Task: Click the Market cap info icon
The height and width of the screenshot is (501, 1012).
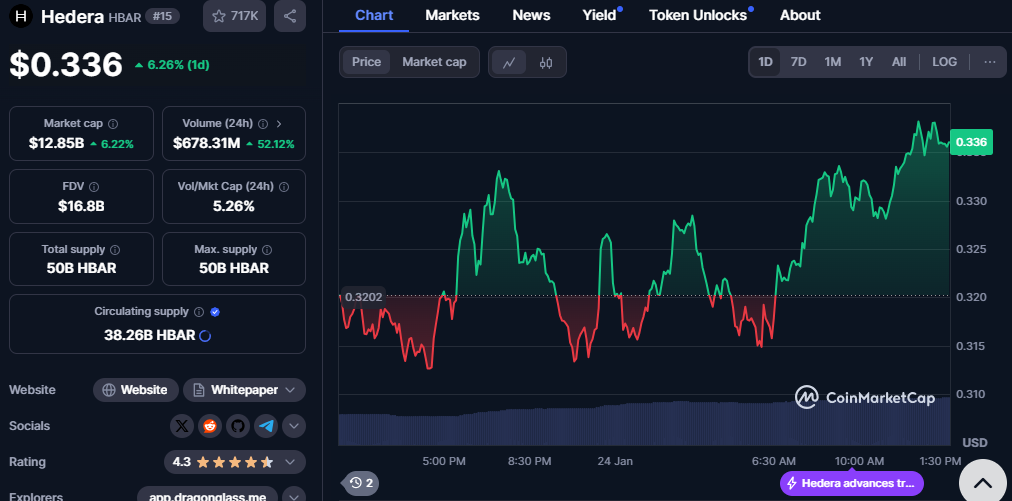Action: [113, 123]
